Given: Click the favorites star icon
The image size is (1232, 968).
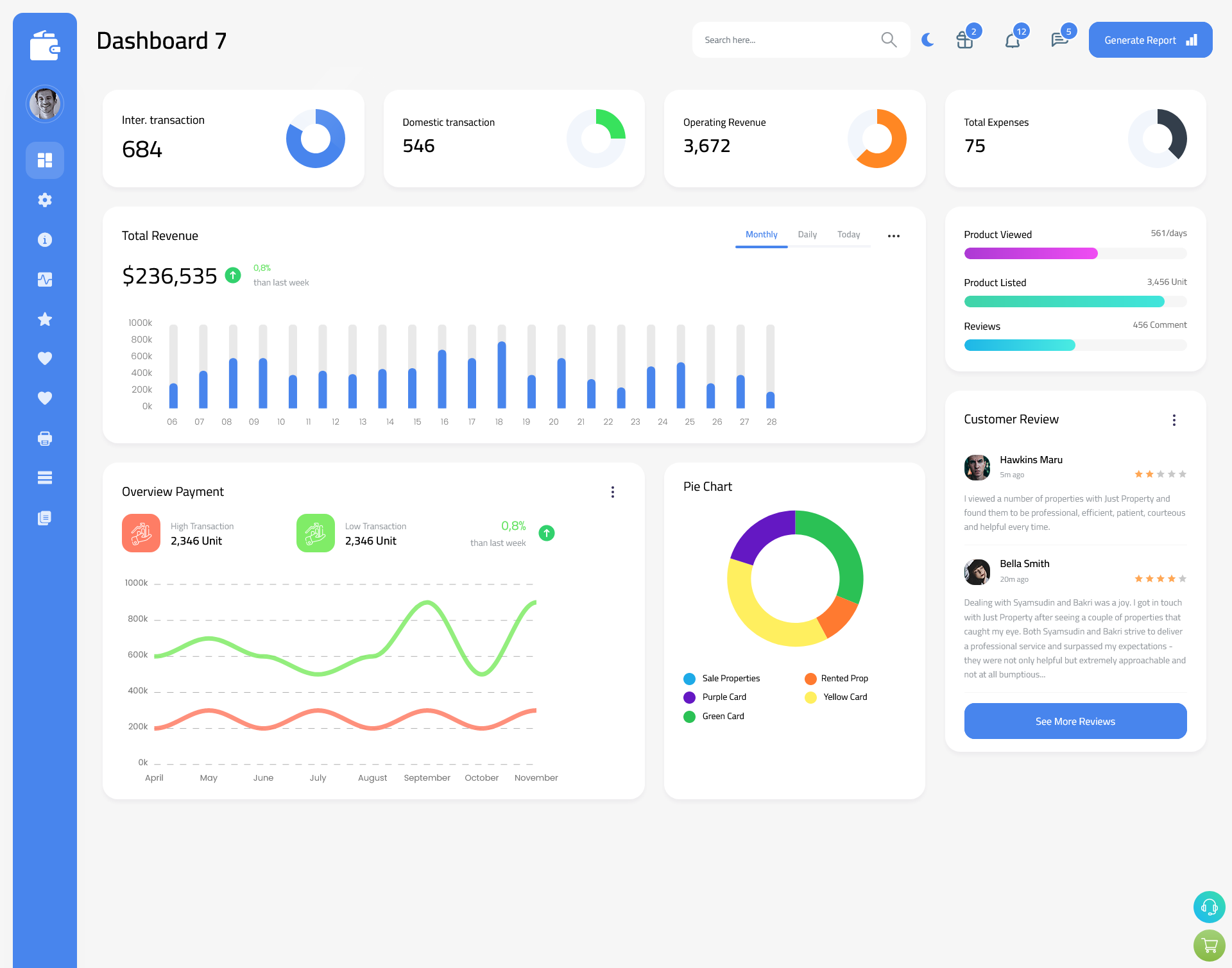Looking at the screenshot, I should (45, 319).
